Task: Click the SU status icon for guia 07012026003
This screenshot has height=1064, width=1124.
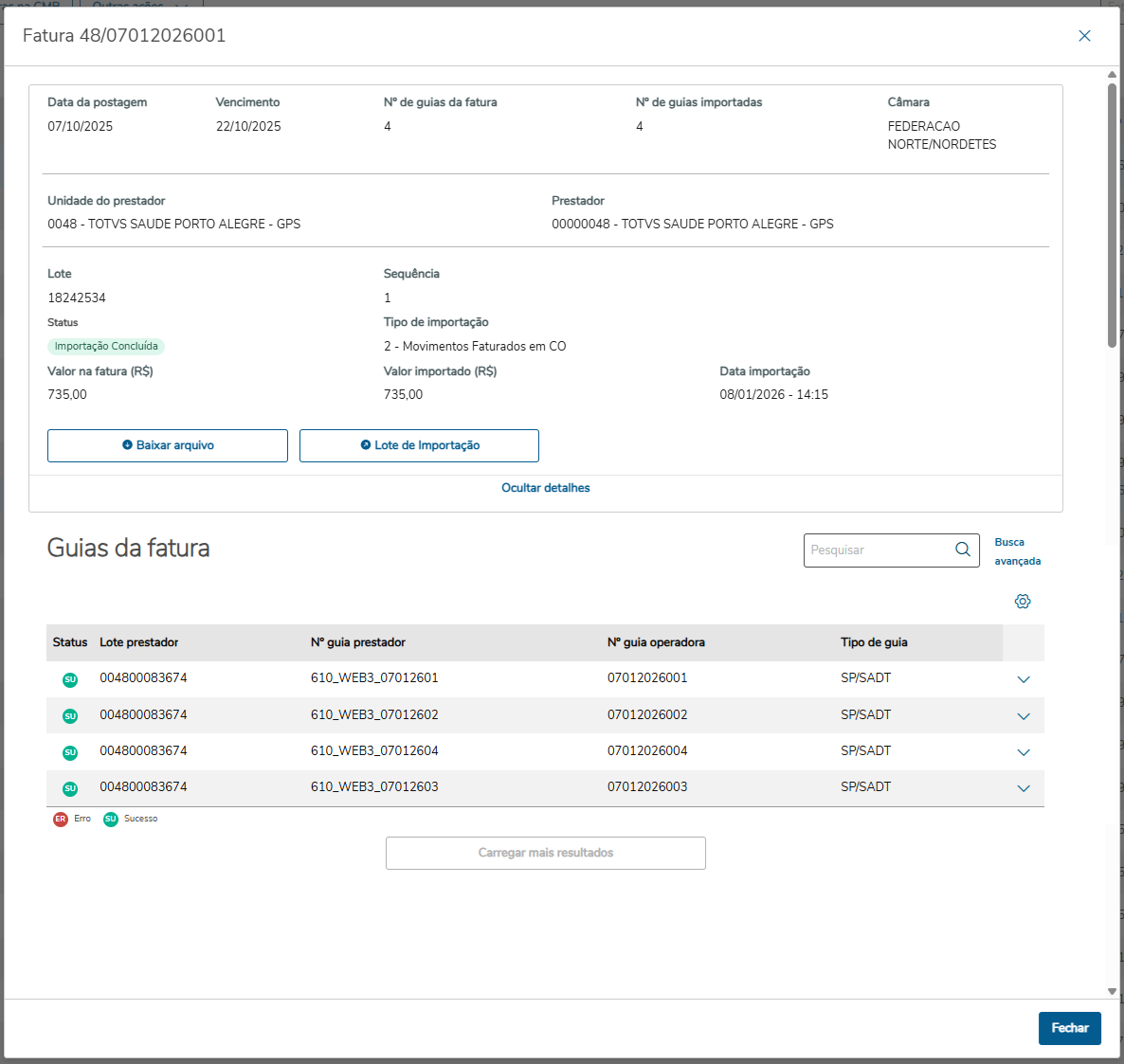Action: [70, 788]
